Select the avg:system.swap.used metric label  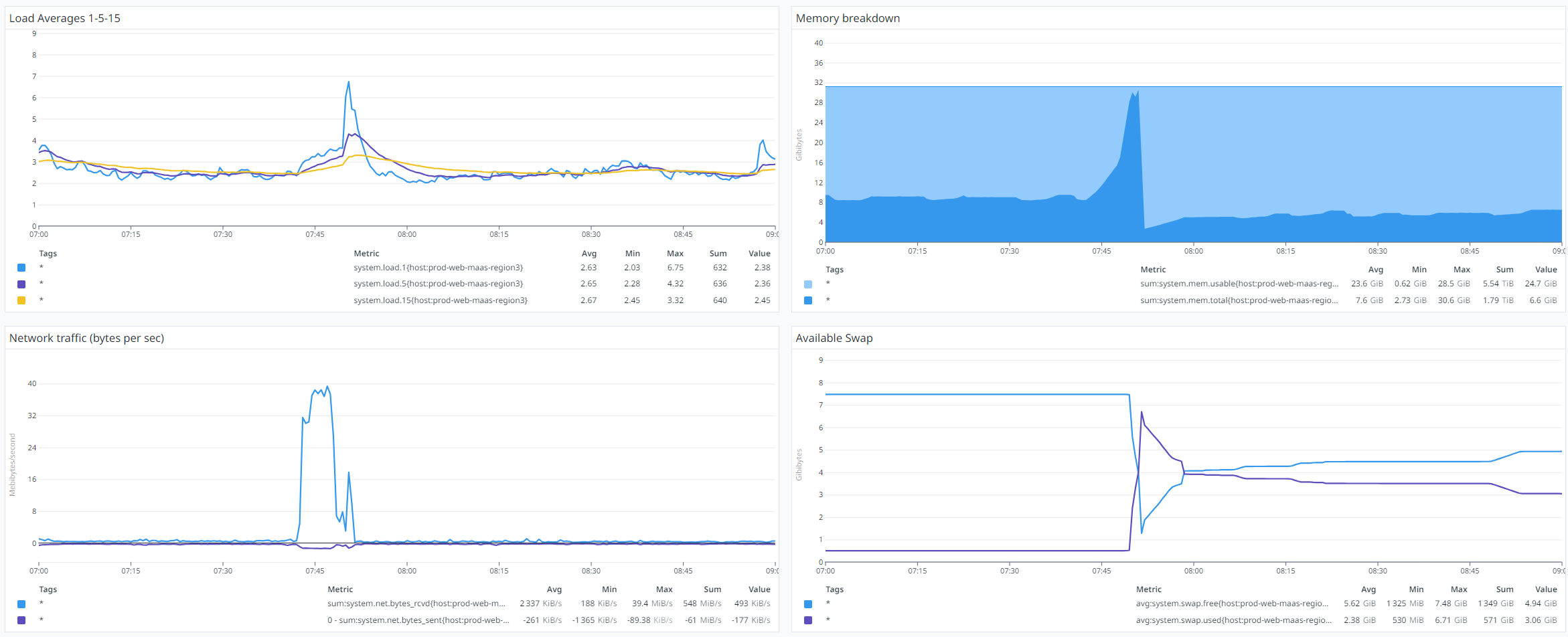tap(1232, 620)
